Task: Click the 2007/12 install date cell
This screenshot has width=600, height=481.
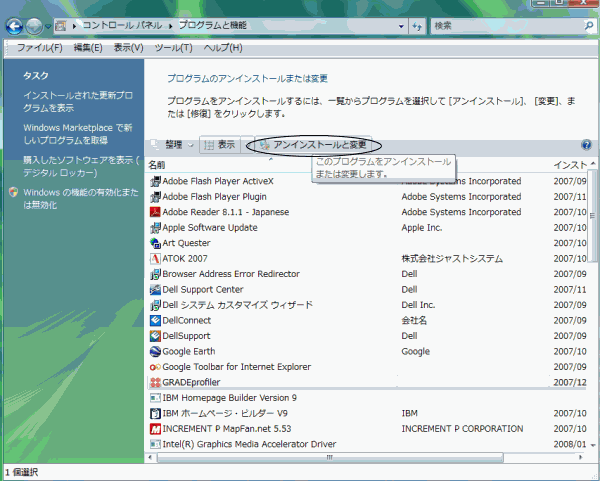Action: [570, 382]
